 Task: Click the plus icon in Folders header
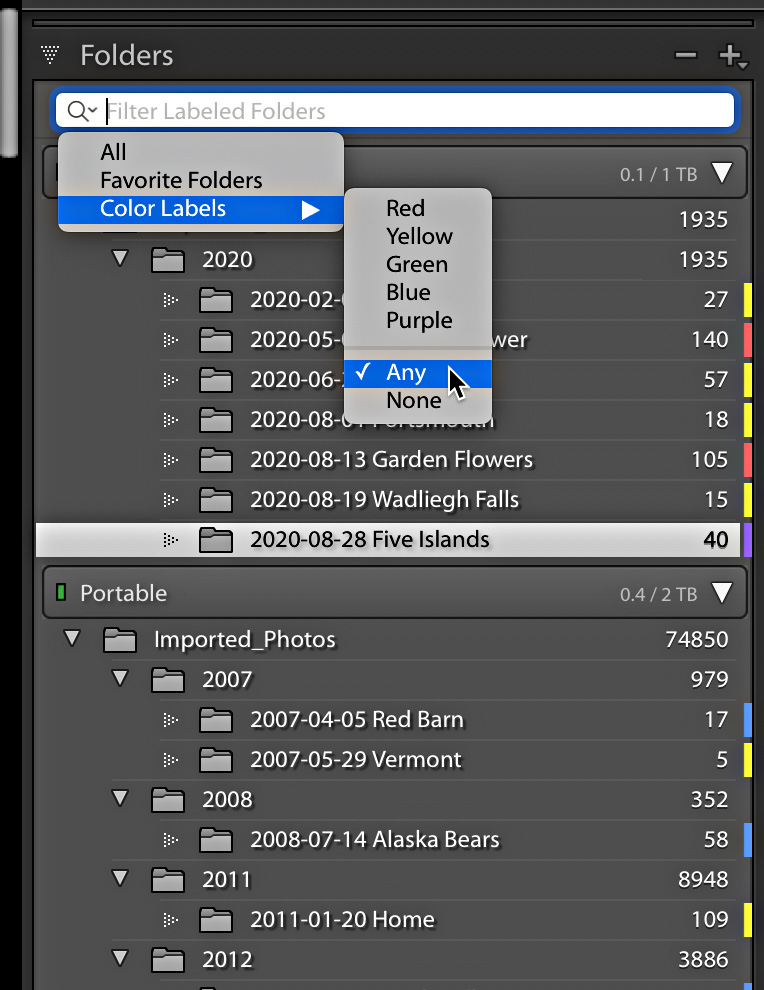pos(732,56)
